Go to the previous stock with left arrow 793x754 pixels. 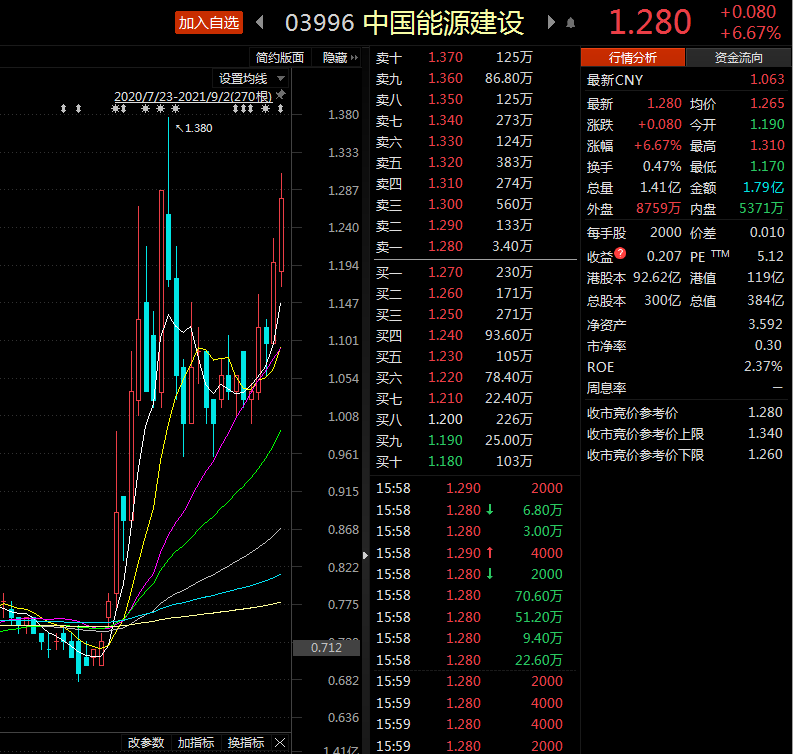(x=260, y=22)
